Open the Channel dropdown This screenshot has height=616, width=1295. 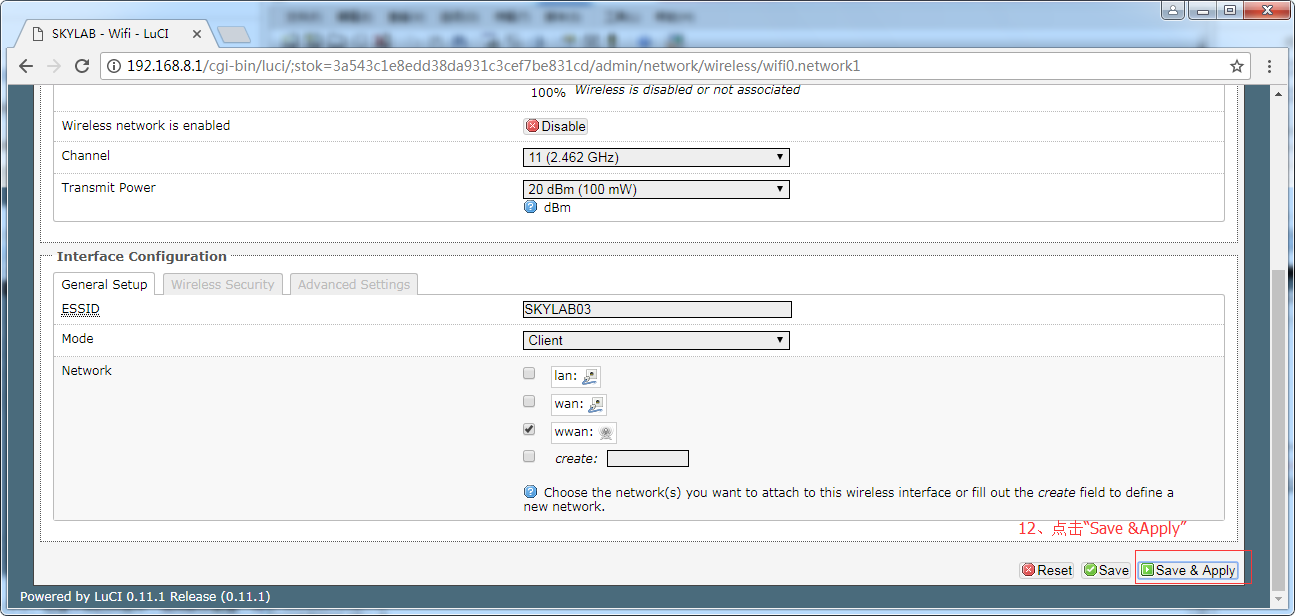656,158
